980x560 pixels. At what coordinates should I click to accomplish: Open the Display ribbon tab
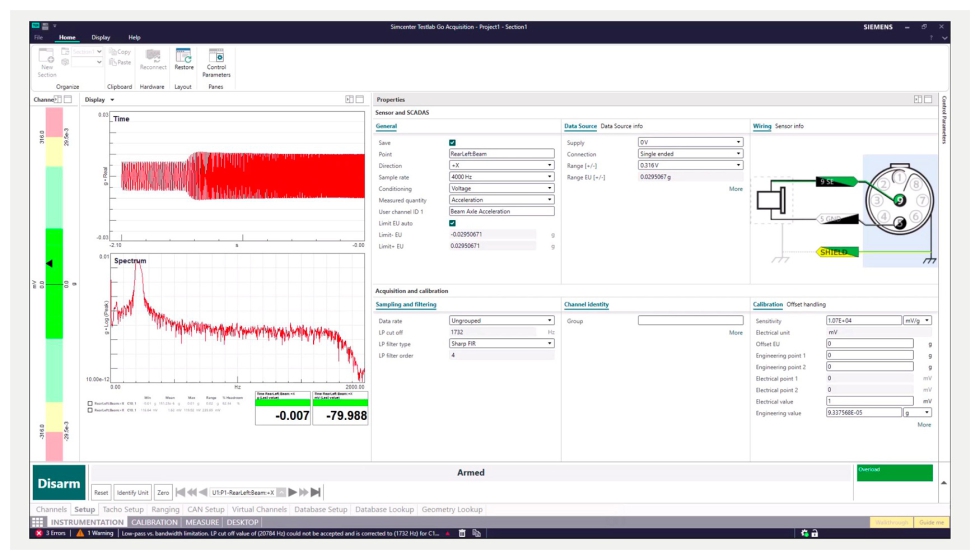pos(101,38)
